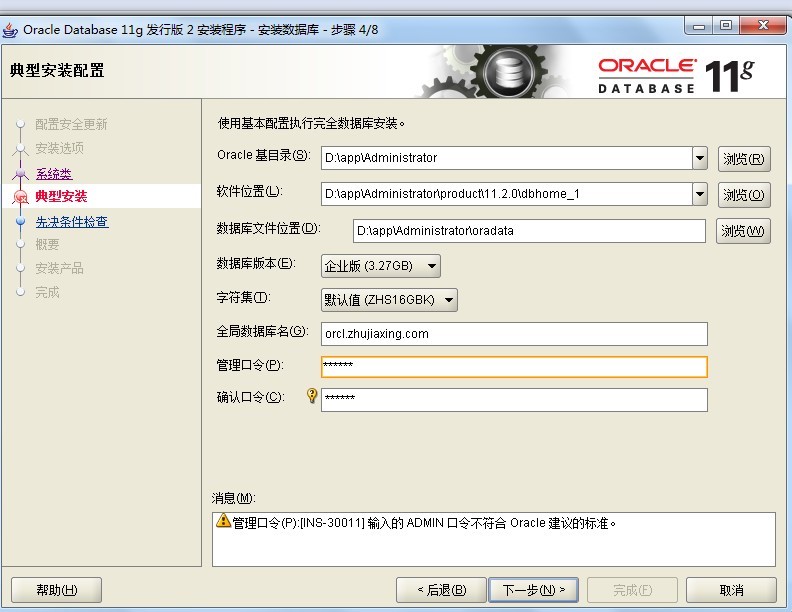The height and width of the screenshot is (612, 792).
Task: Click the 帮助(H) button
Action: point(57,590)
